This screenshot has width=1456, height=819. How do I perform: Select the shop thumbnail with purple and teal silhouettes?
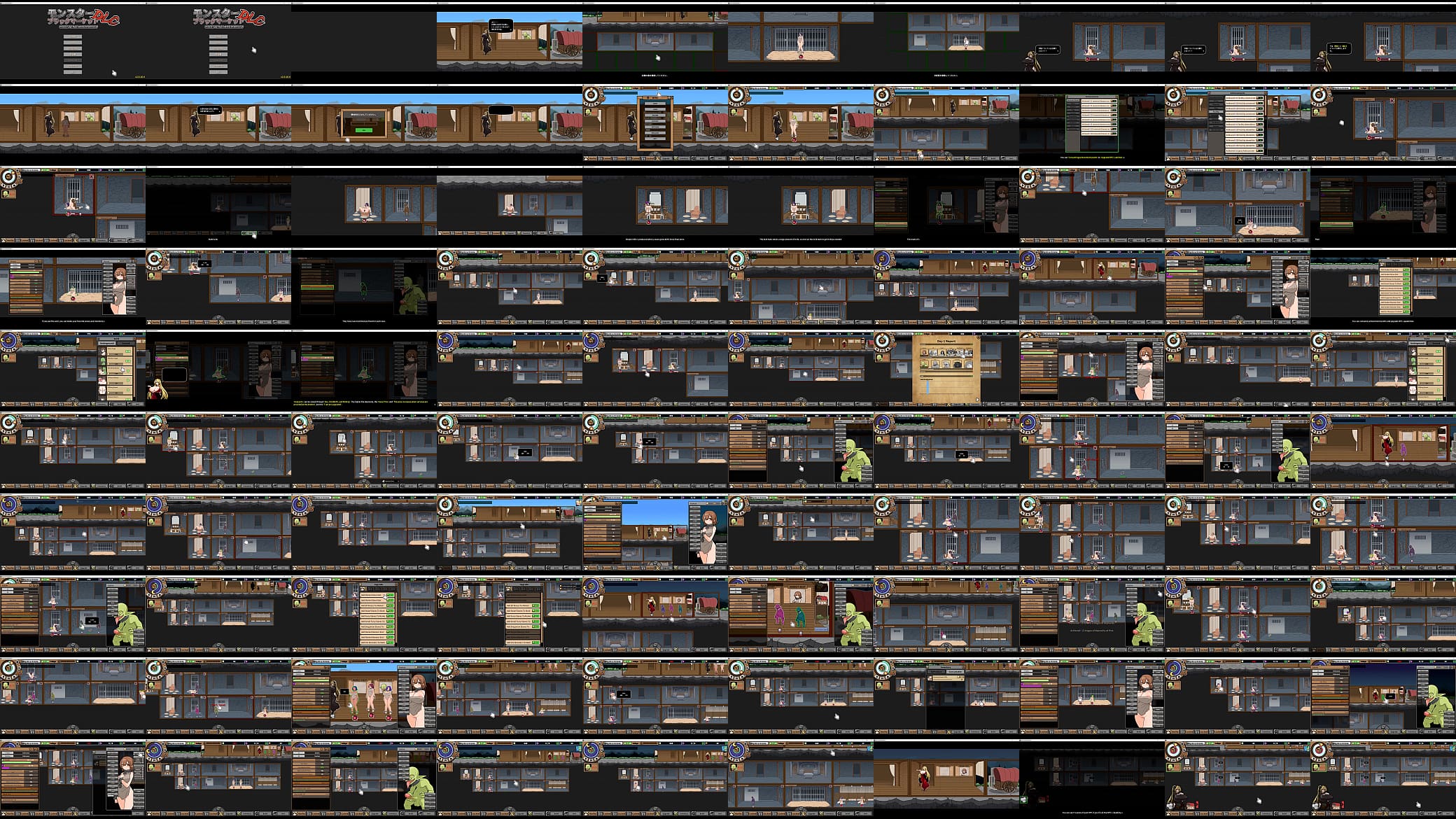[801, 614]
